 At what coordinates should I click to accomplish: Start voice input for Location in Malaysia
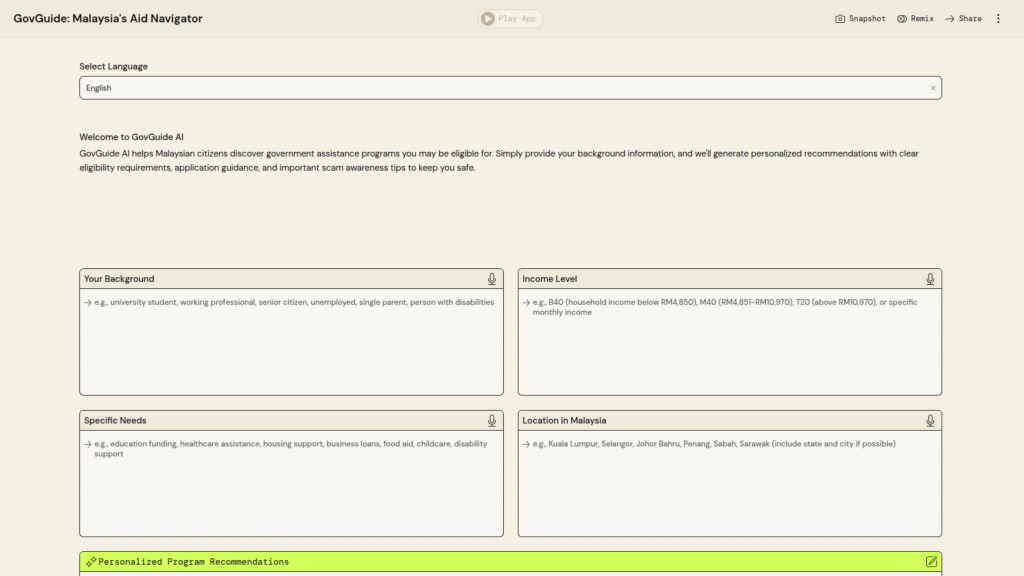point(930,421)
